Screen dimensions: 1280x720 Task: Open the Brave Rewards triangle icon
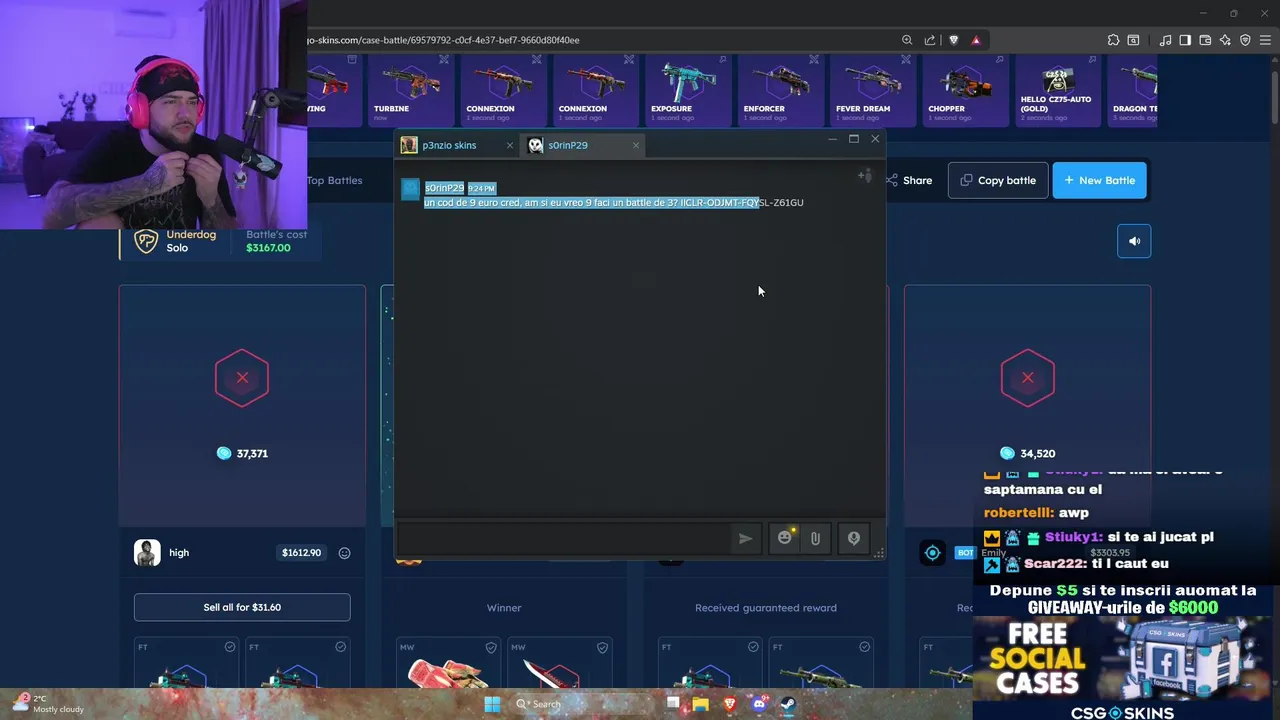click(x=975, y=40)
